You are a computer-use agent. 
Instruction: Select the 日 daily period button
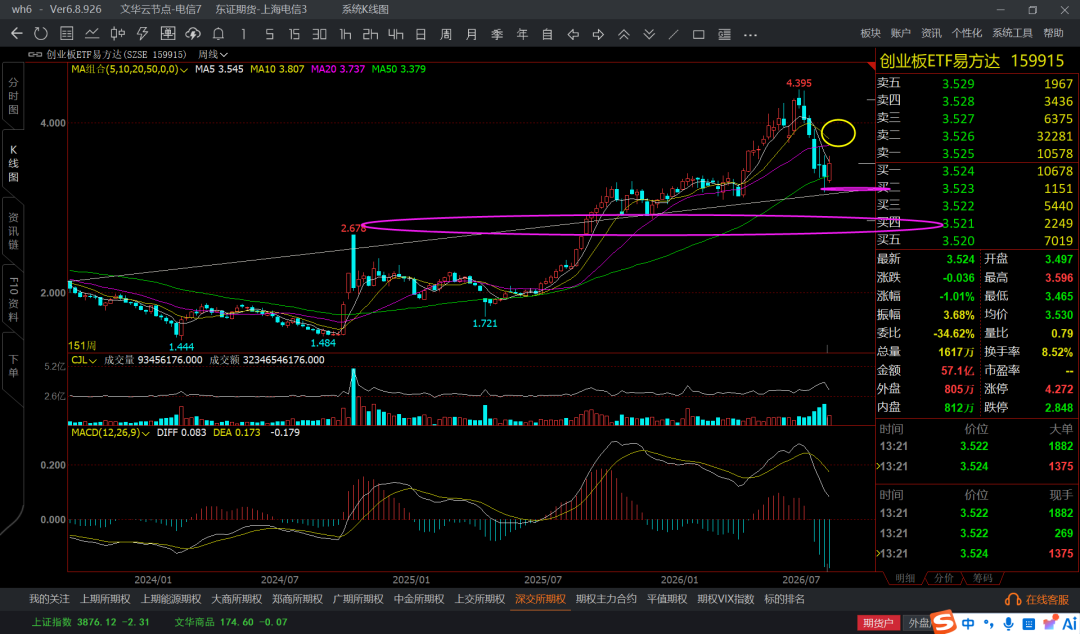420,34
